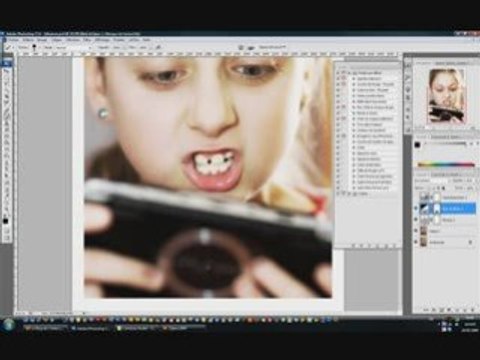The image size is (480, 360).
Task: Select thumbnail of layer above Background
Action: (424, 231)
